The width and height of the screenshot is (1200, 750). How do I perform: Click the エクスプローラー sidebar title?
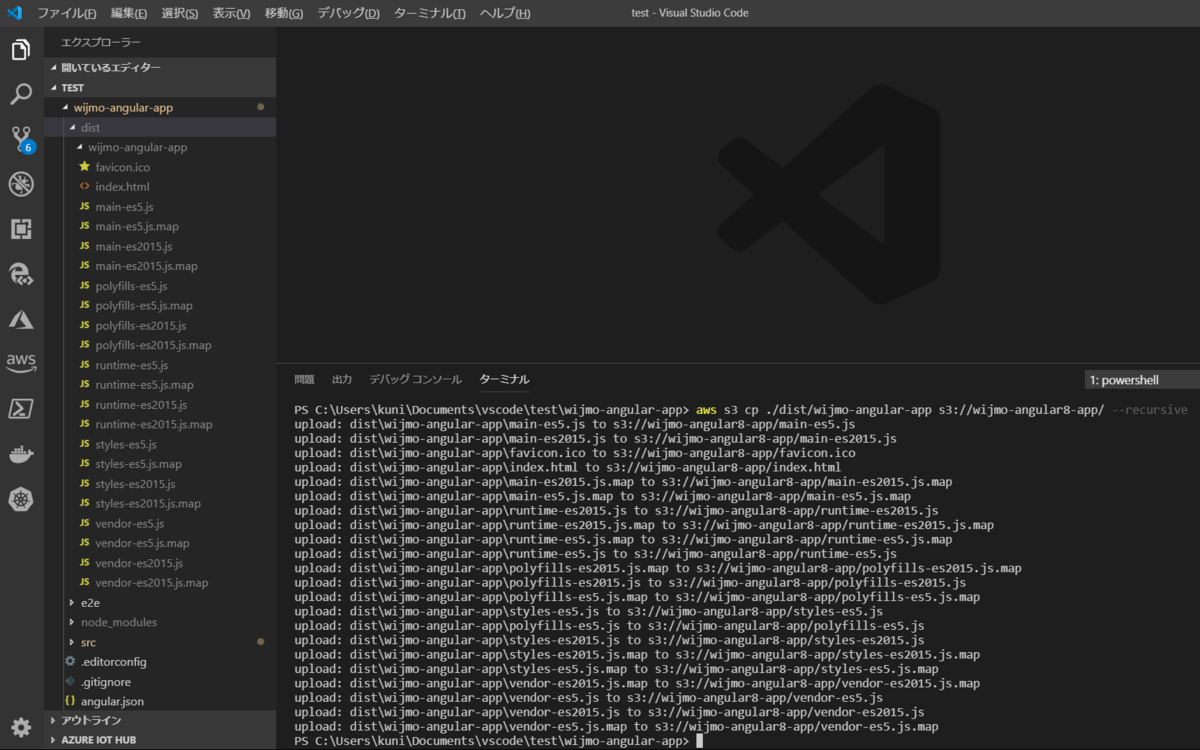coord(101,42)
